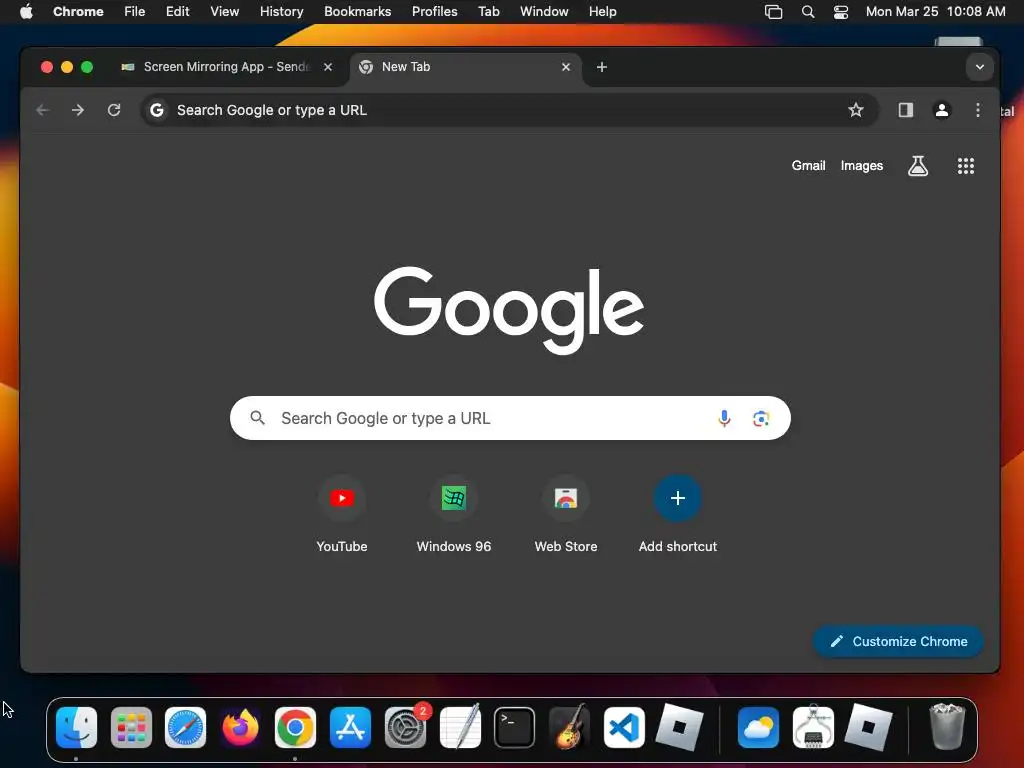Open Finder from the Dock
Screen dimensions: 1024x768
click(x=76, y=728)
